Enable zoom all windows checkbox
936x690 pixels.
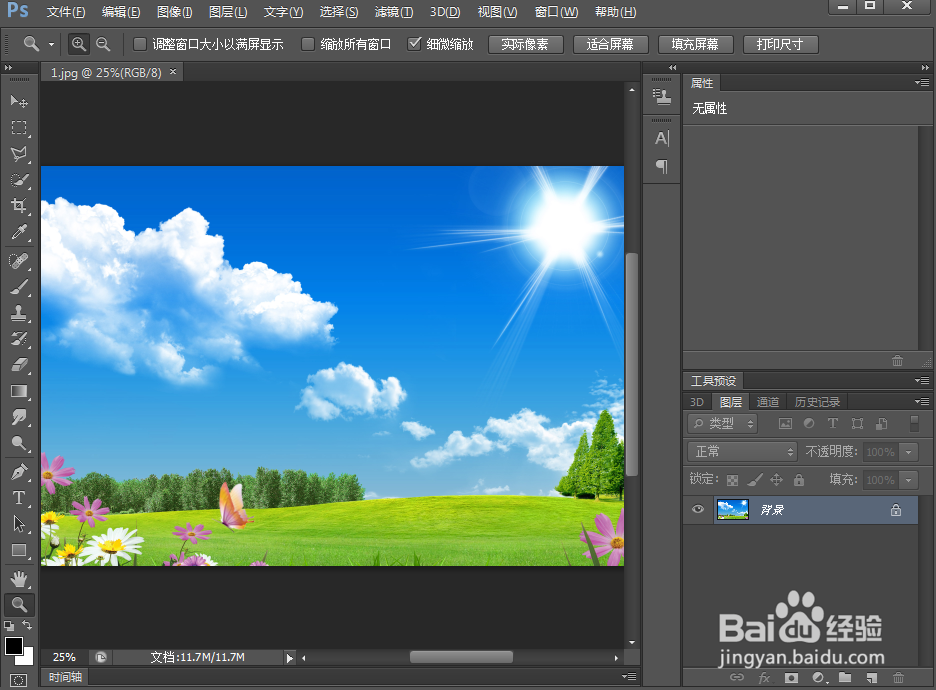(x=308, y=44)
